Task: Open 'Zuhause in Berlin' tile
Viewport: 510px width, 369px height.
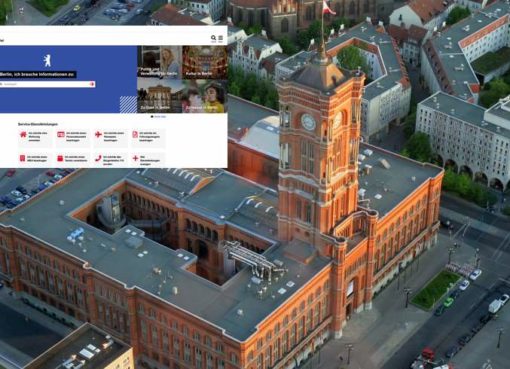Action: pos(205,96)
